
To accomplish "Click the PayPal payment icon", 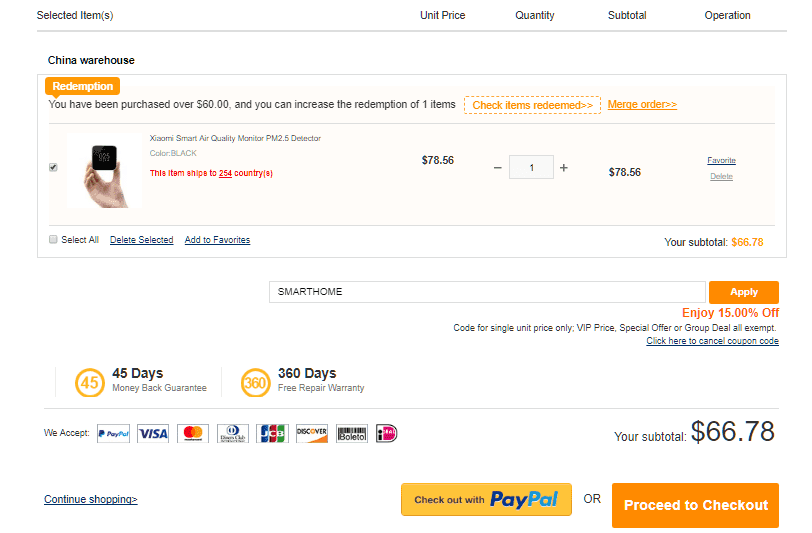I will click(113, 433).
